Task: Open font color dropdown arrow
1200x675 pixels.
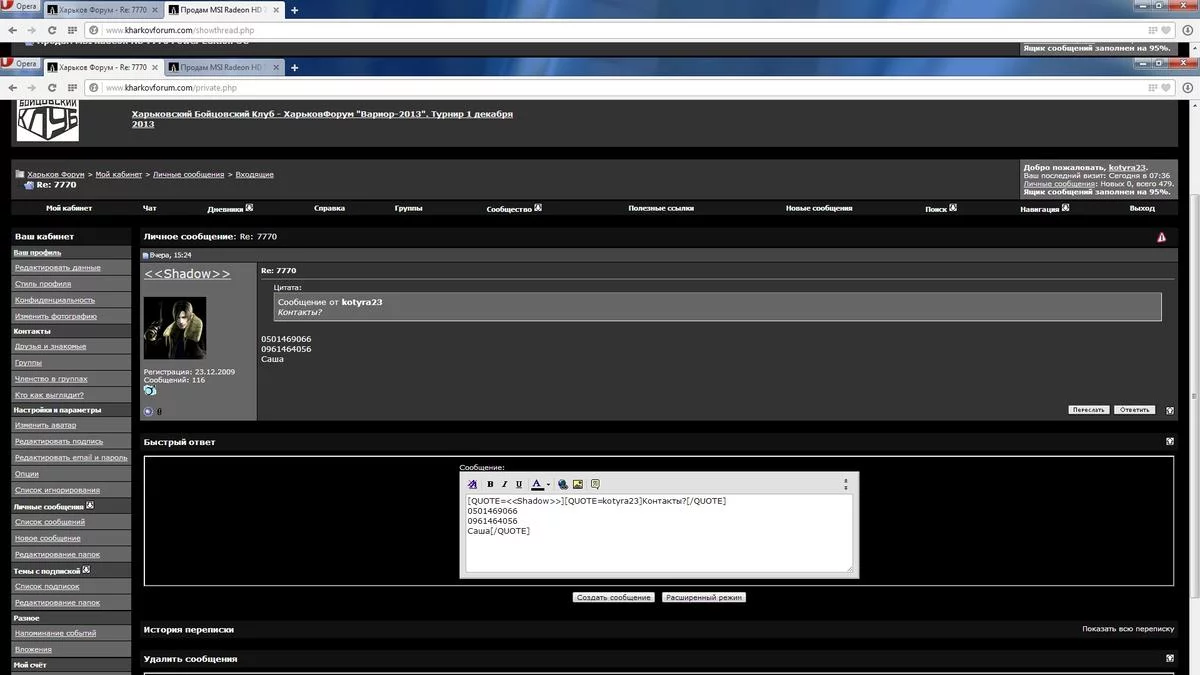Action: [548, 484]
